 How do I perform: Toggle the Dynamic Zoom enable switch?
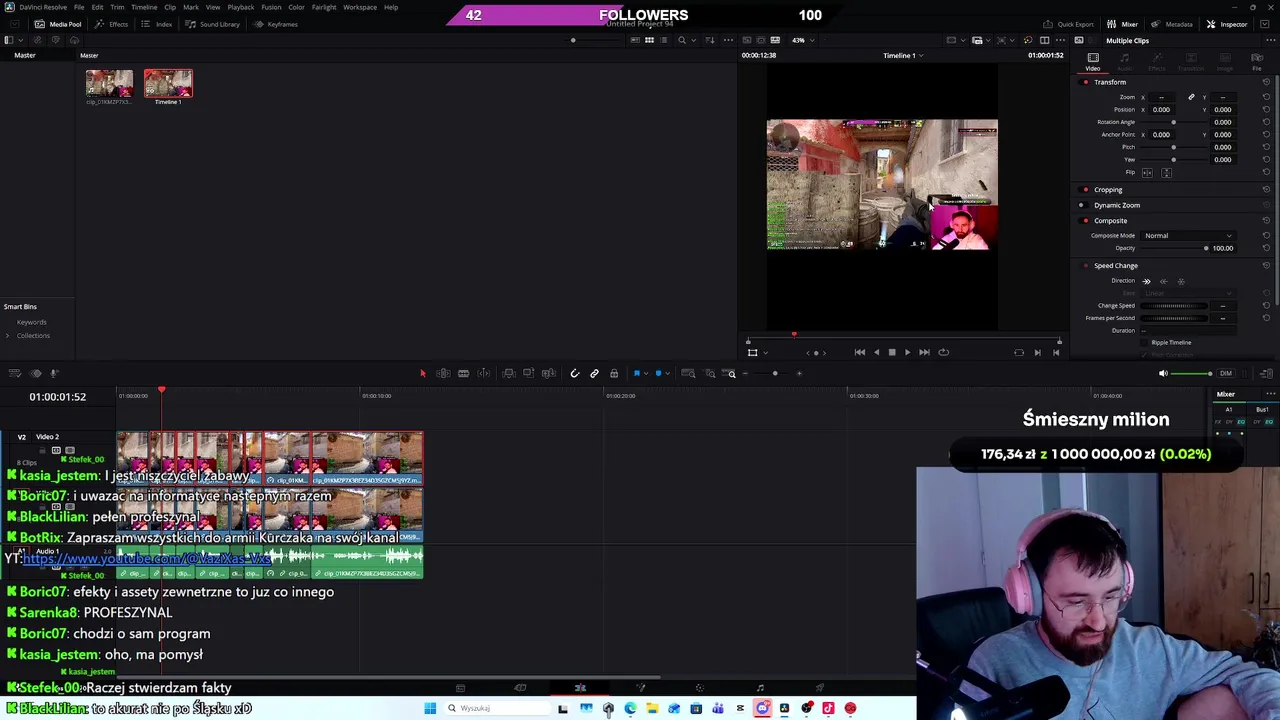pos(1081,205)
